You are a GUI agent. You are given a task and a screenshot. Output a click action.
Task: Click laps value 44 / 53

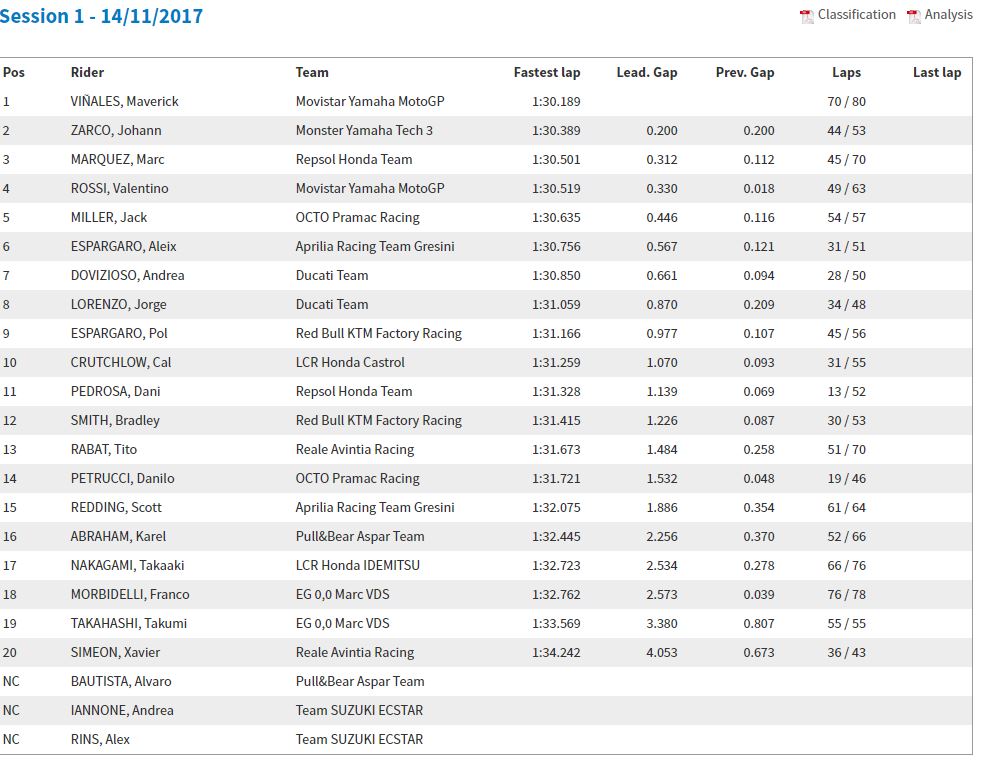[x=846, y=131]
